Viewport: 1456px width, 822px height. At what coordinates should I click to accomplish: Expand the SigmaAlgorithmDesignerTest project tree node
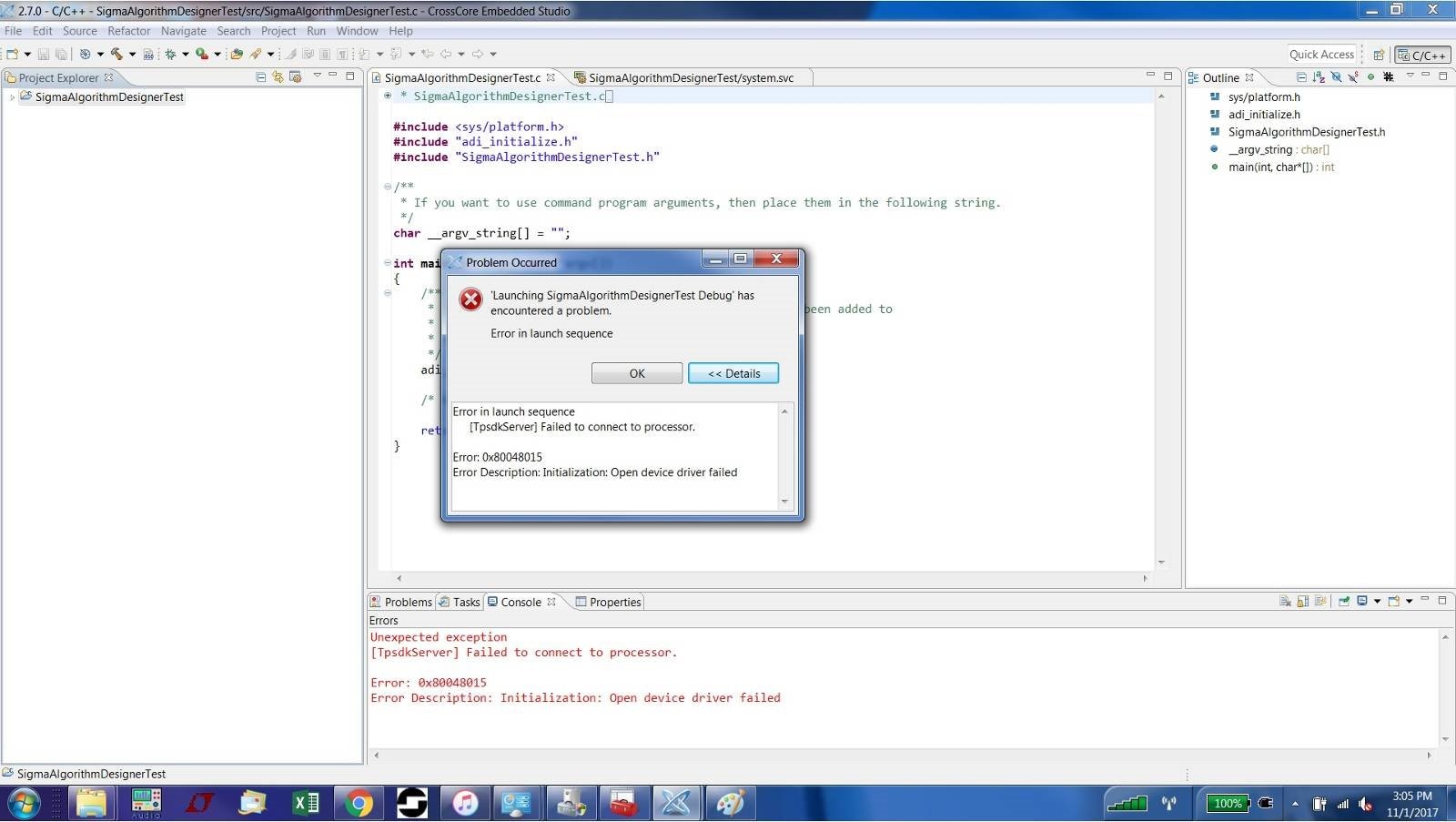coord(11,97)
